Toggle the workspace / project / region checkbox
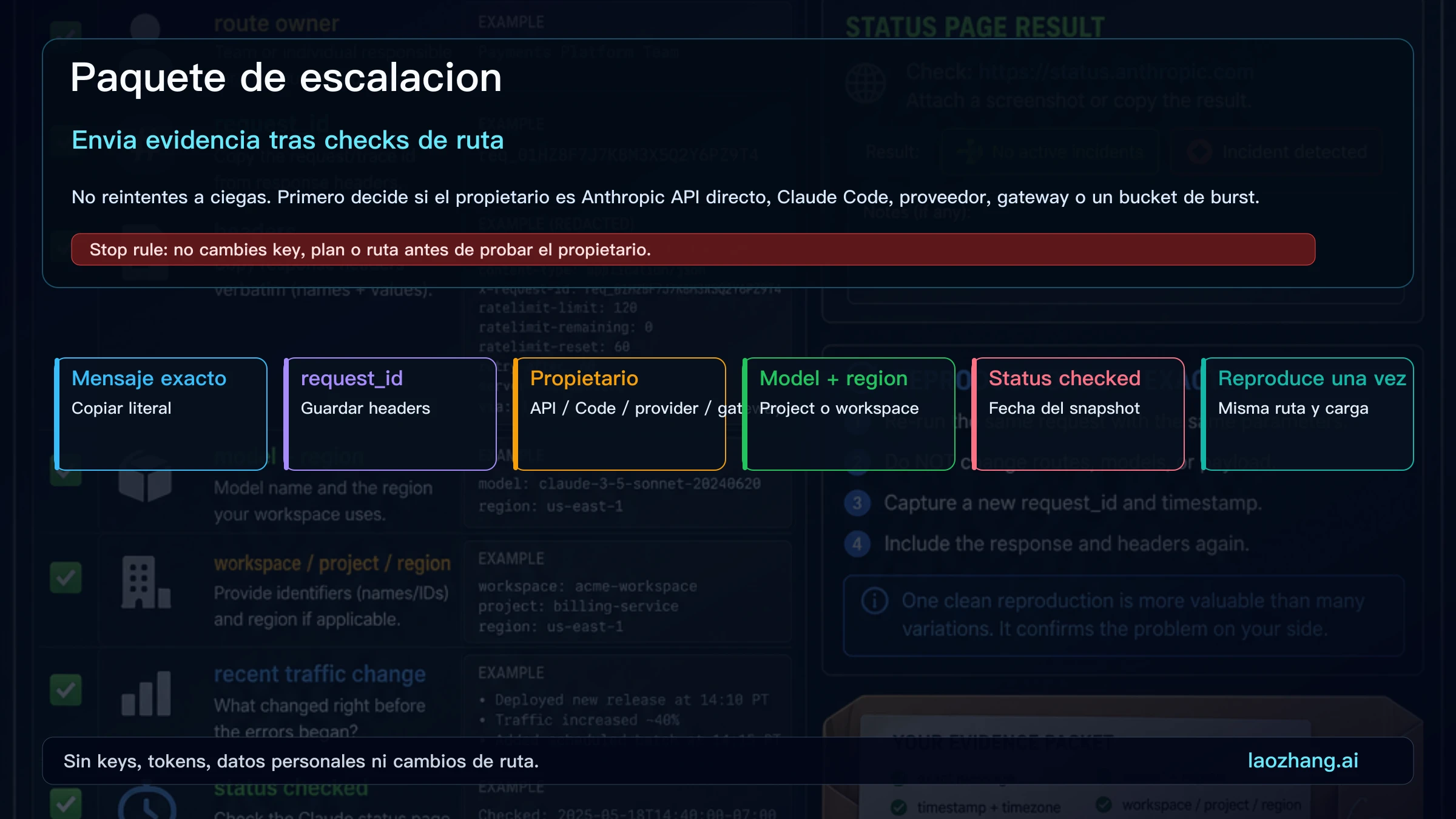 point(66,578)
